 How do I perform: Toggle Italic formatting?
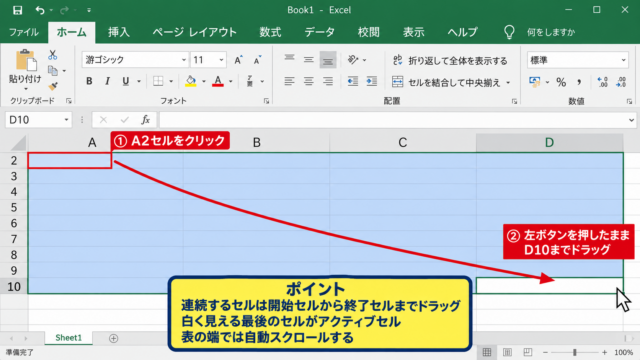coord(107,81)
